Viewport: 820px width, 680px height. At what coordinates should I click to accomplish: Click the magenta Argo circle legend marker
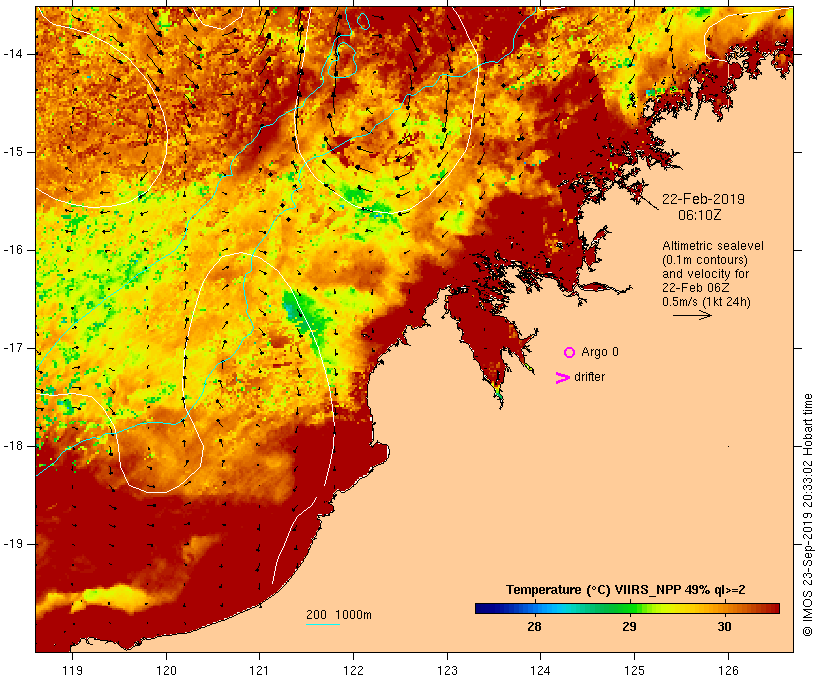point(570,353)
